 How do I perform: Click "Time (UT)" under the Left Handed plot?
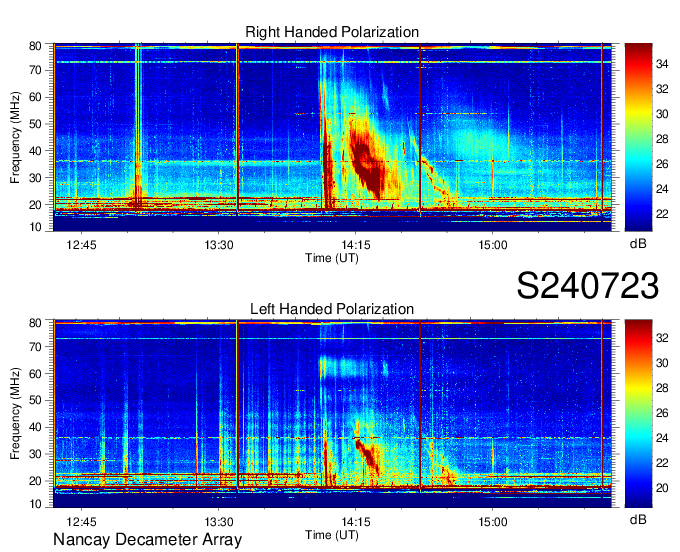pos(332,535)
